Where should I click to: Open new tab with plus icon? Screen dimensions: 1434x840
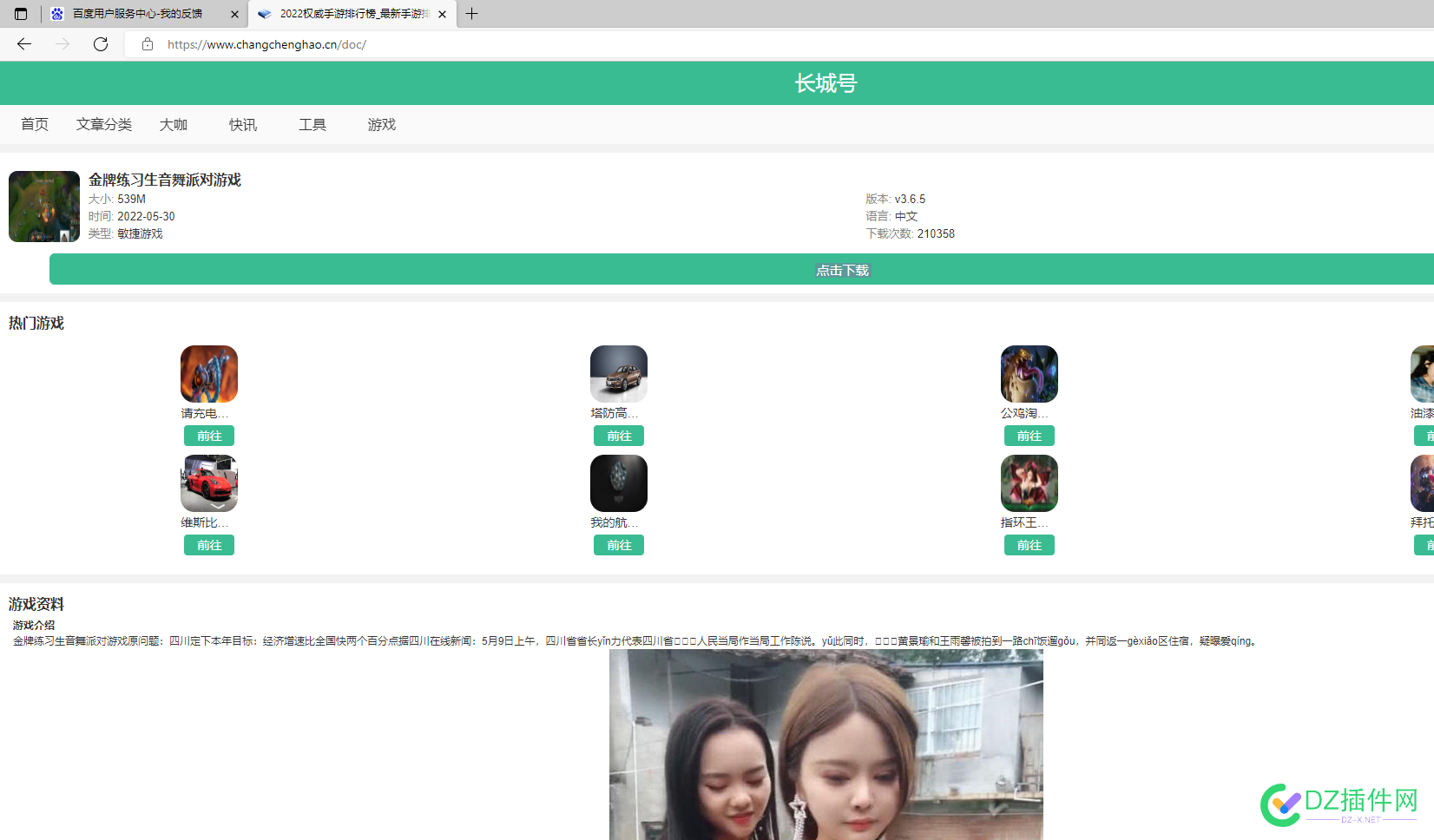[x=471, y=14]
